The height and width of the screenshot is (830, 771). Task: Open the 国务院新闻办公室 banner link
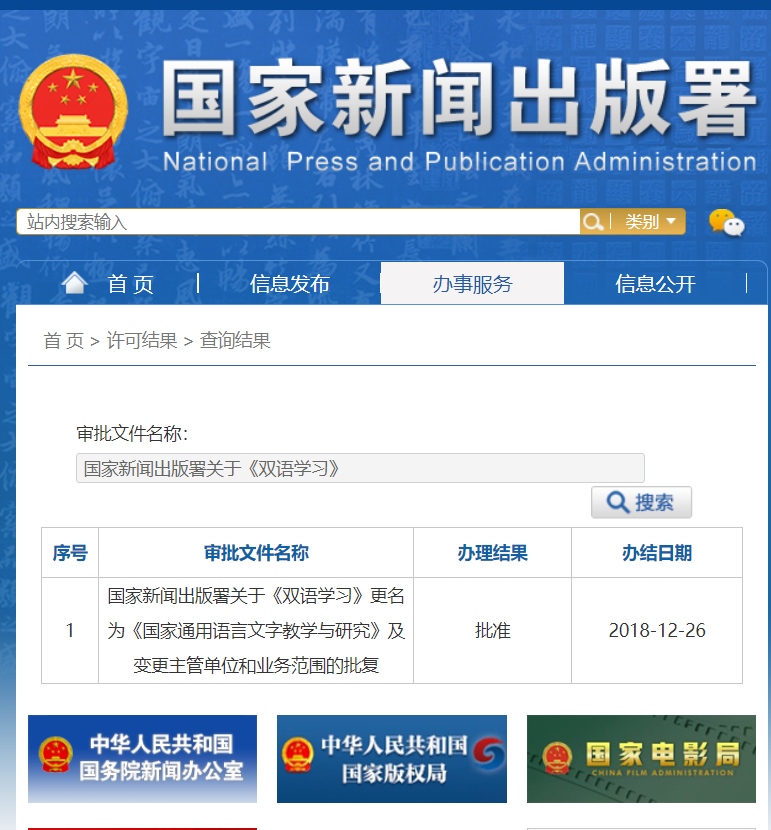pyautogui.click(x=142, y=759)
